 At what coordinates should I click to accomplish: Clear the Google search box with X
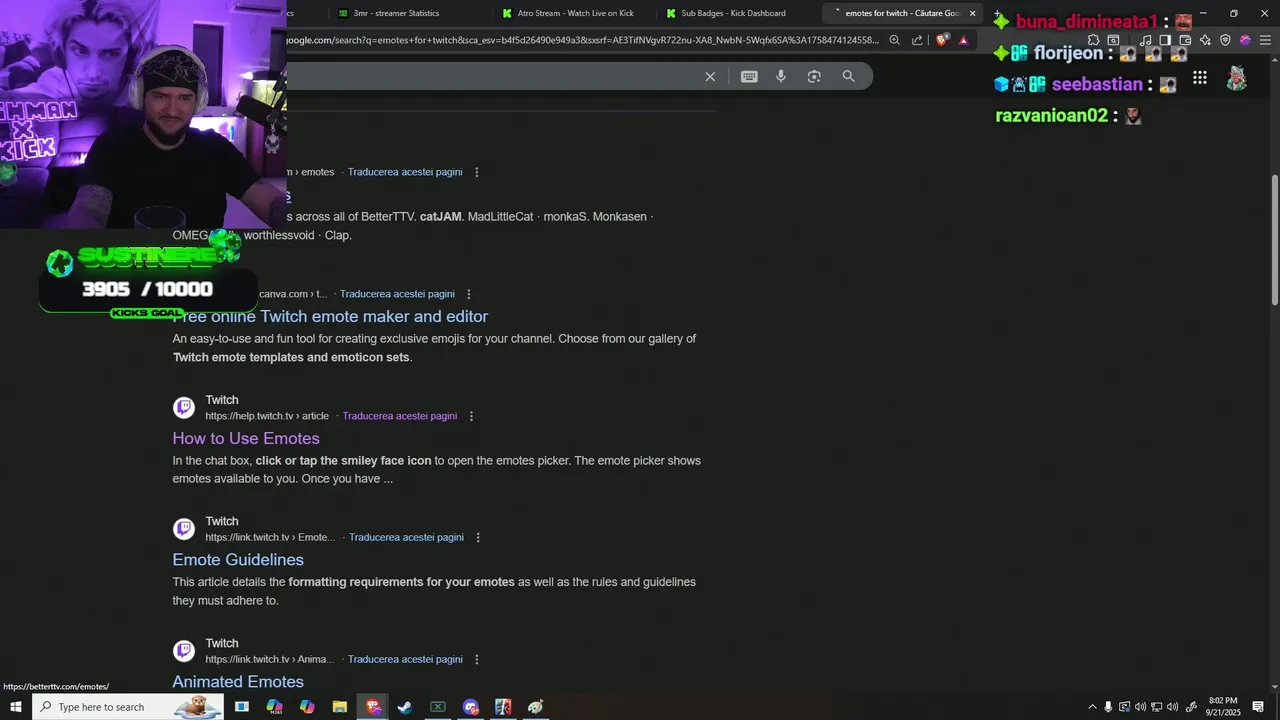[x=710, y=77]
